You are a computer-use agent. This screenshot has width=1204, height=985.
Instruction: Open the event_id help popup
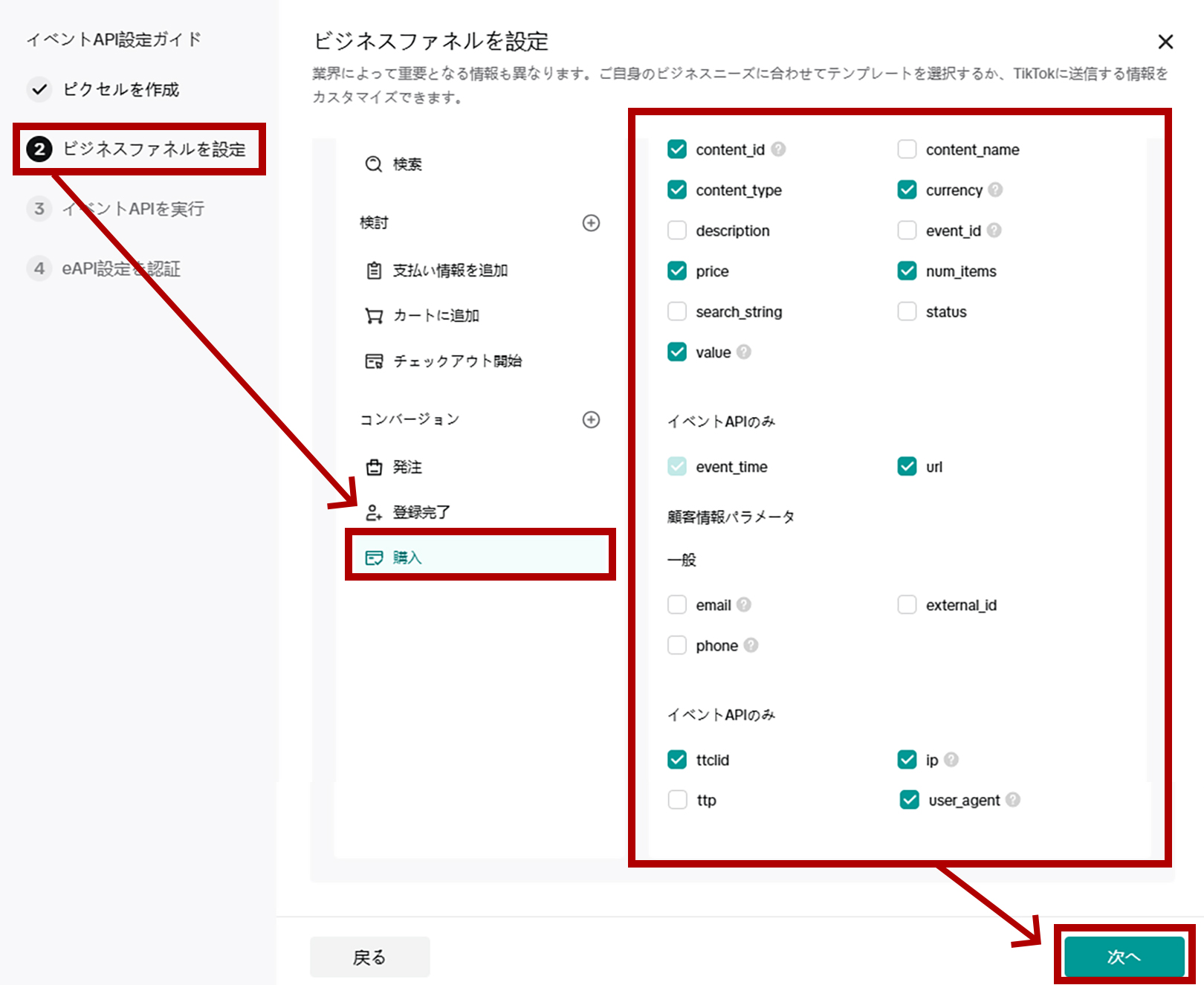[994, 230]
